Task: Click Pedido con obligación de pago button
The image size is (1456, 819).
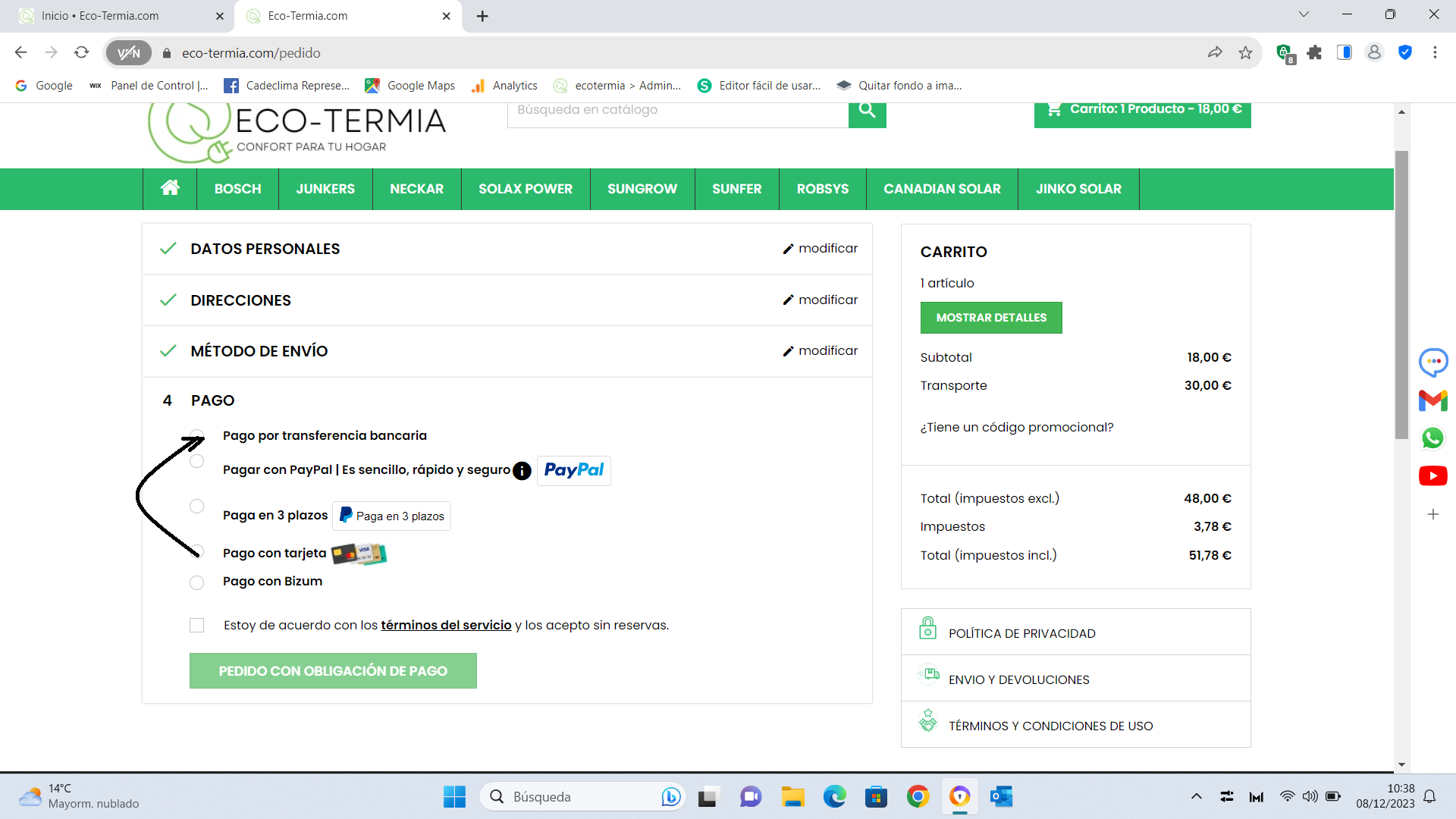Action: (333, 671)
